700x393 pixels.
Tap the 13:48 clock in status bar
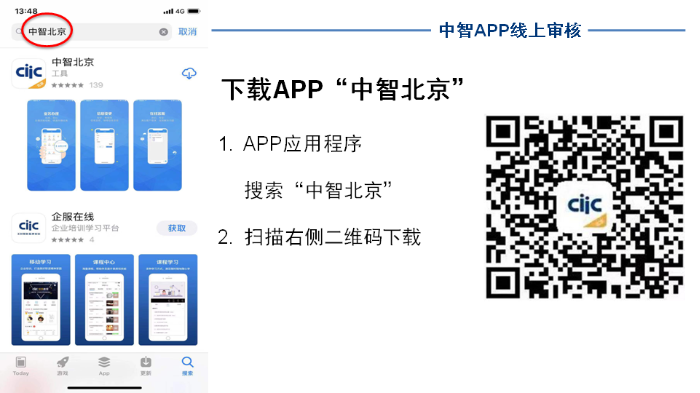[x=26, y=11]
